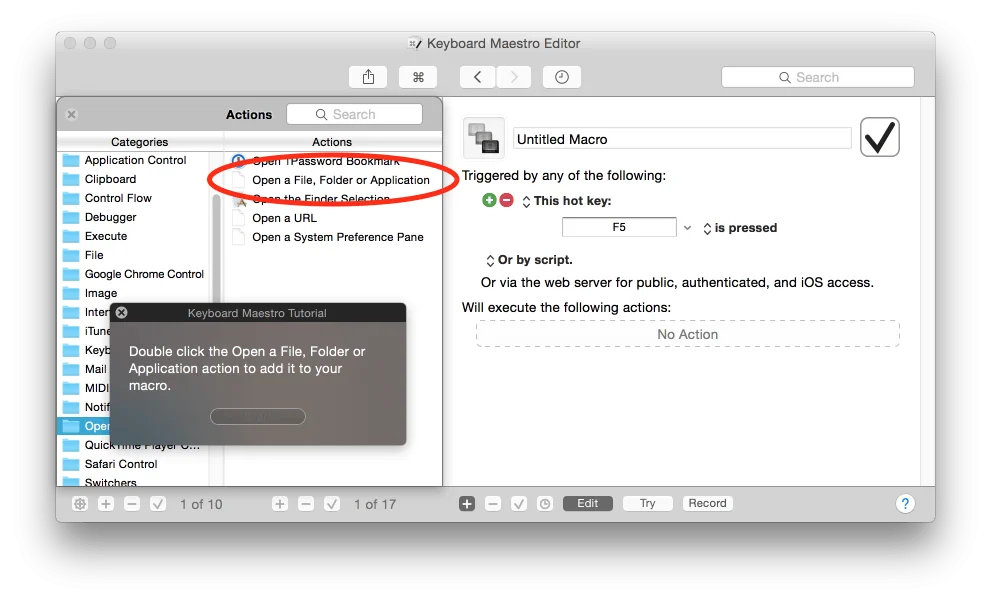Click the Try button
The image size is (991, 602).
pos(647,503)
